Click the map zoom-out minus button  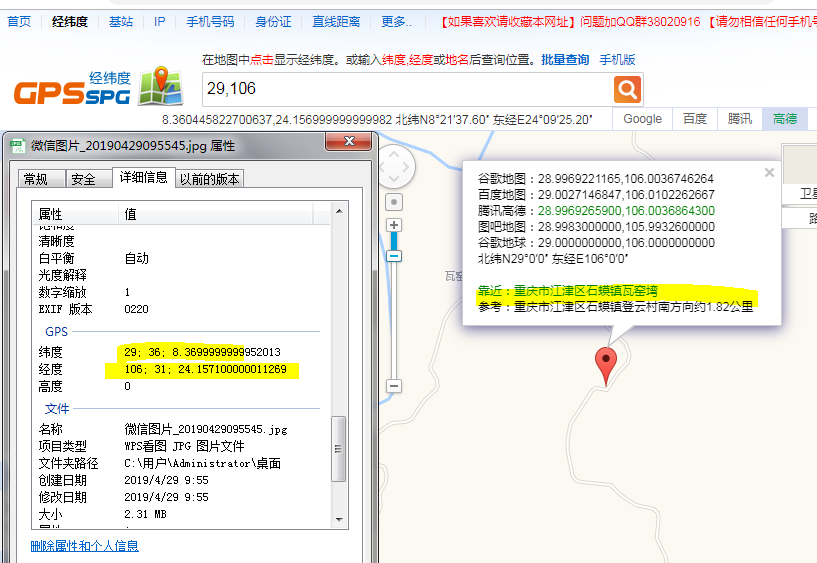click(x=394, y=386)
